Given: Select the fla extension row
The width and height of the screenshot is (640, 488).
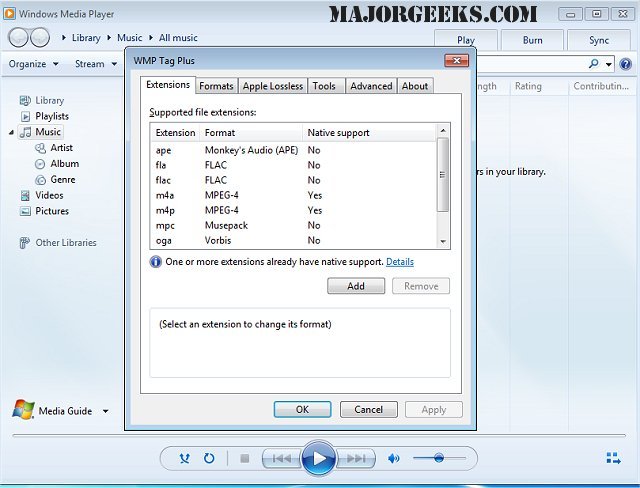Looking at the screenshot, I should click(293, 165).
